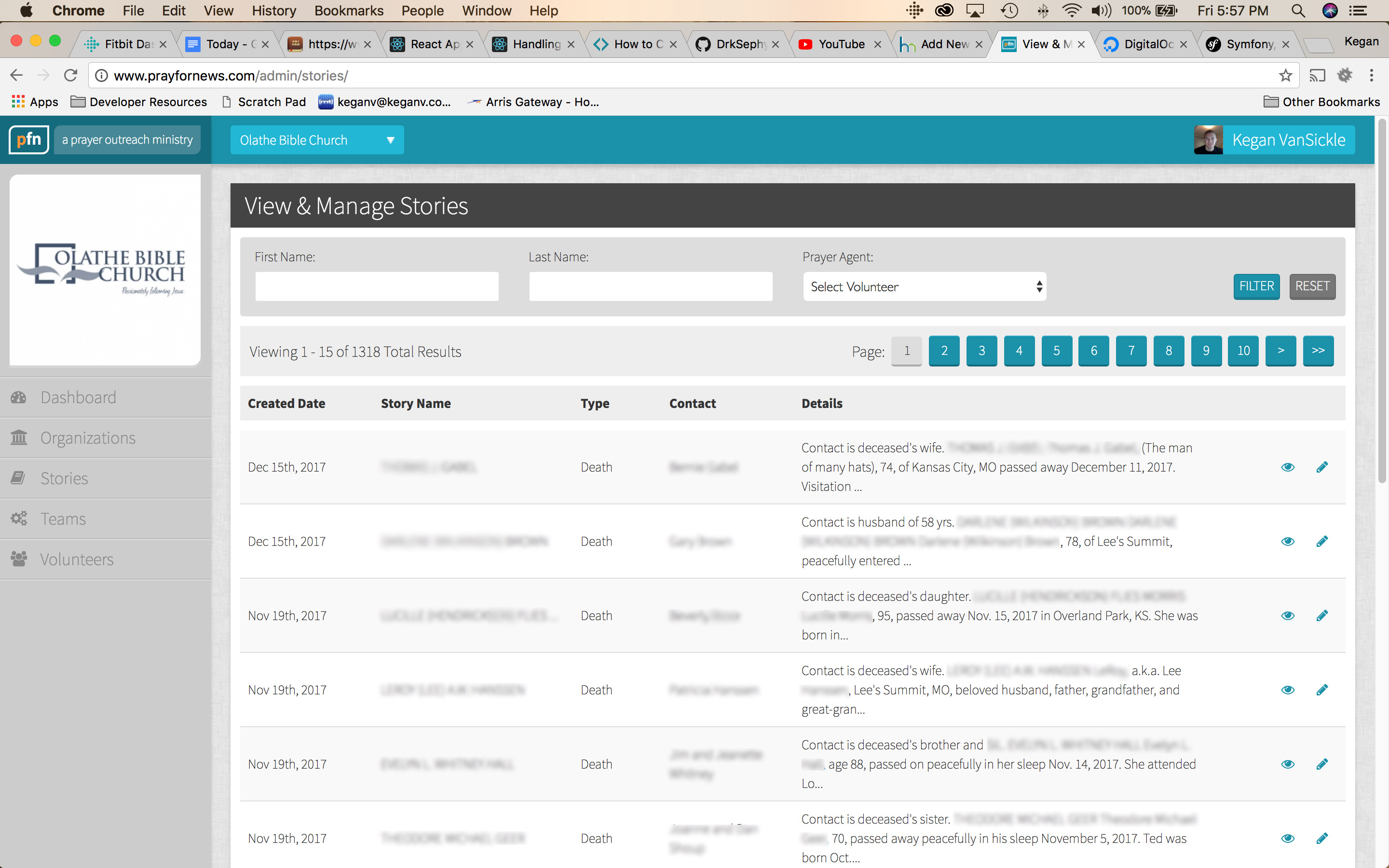Image resolution: width=1389 pixels, height=868 pixels.
Task: View the deceased's sister story (eye icon)
Action: [x=1287, y=838]
